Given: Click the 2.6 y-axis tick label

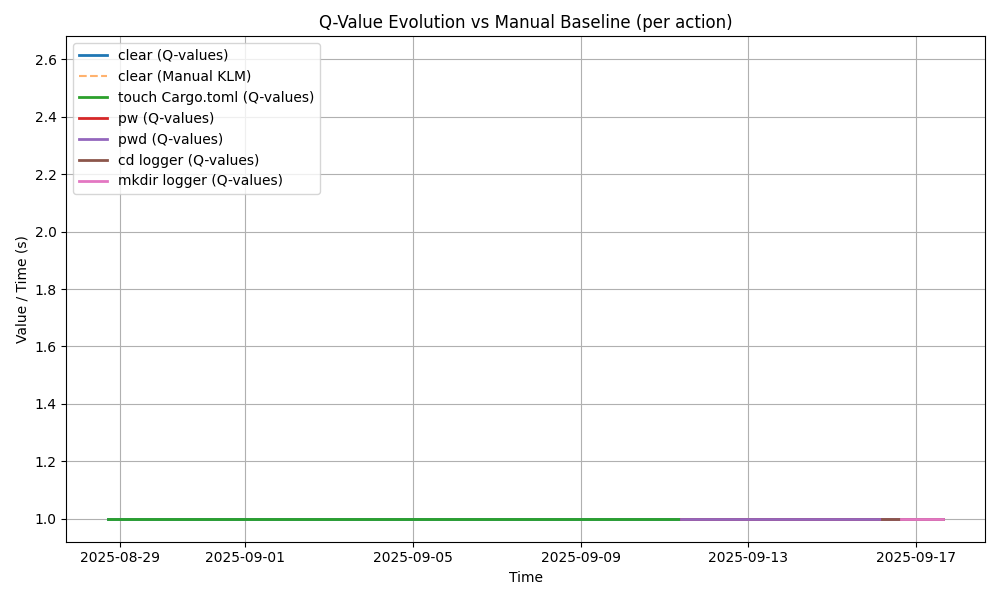Looking at the screenshot, I should (x=46, y=60).
